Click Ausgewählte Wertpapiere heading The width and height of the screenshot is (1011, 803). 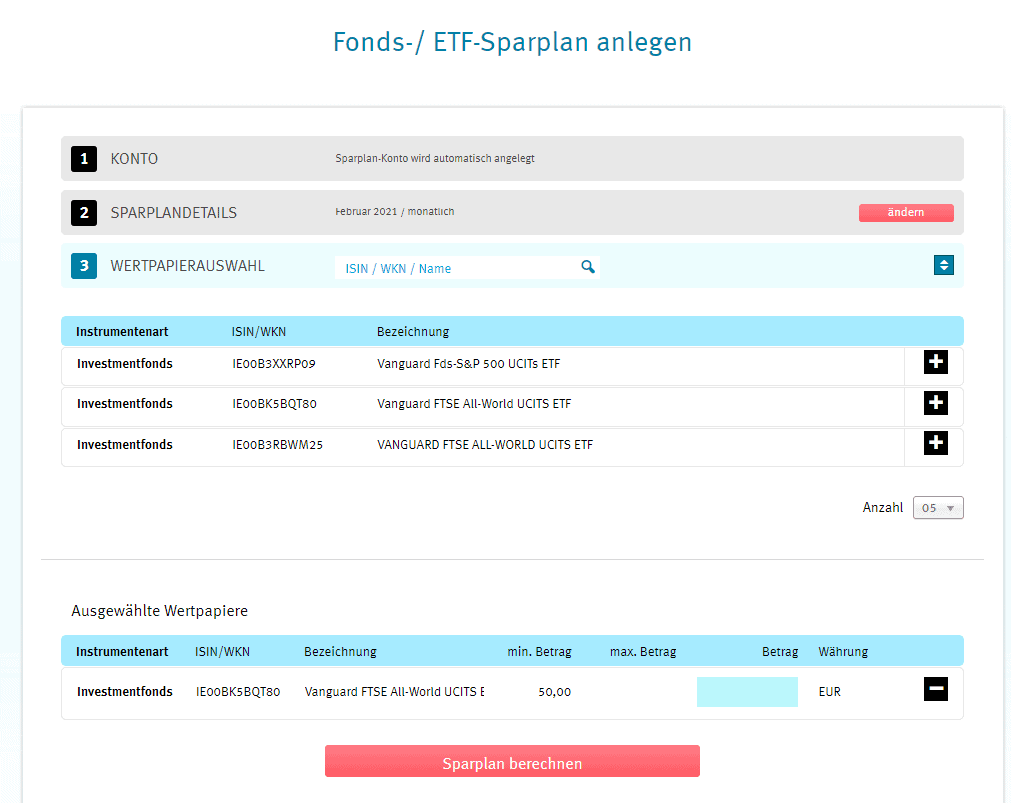(x=159, y=611)
